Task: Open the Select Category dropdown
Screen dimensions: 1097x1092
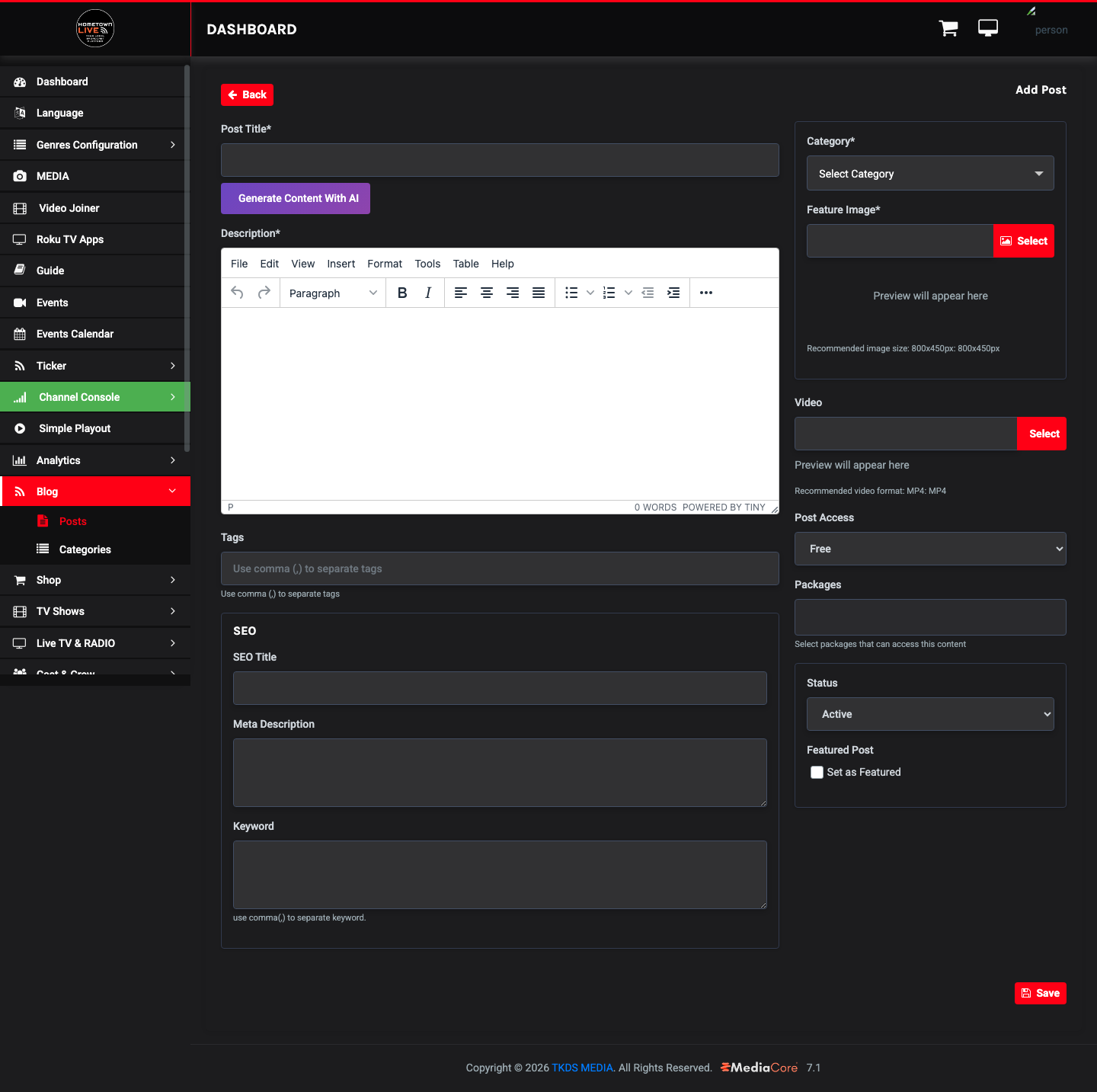Action: (930, 173)
